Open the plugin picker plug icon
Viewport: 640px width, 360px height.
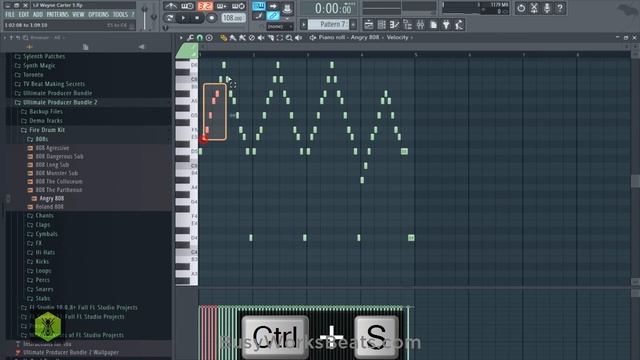click(446, 25)
